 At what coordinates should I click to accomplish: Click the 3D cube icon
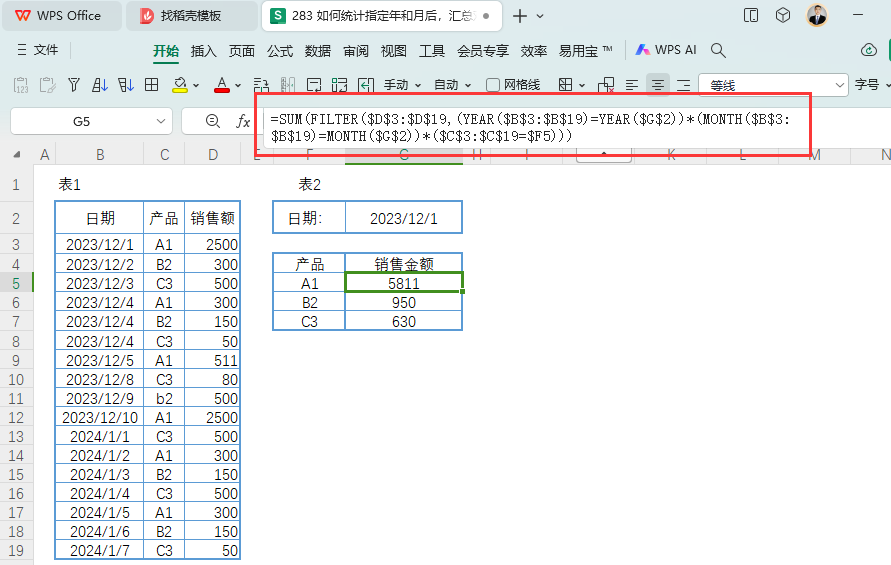tap(782, 15)
